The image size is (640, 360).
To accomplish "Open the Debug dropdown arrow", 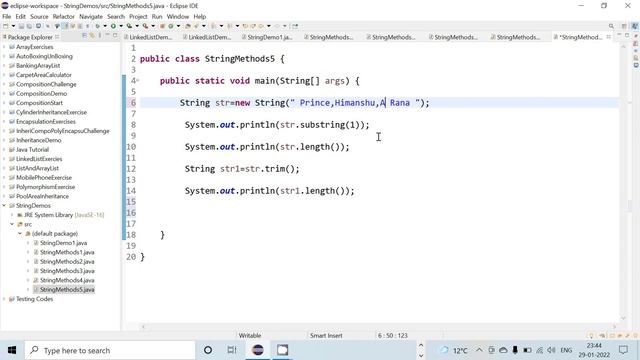I will pos(105,26).
